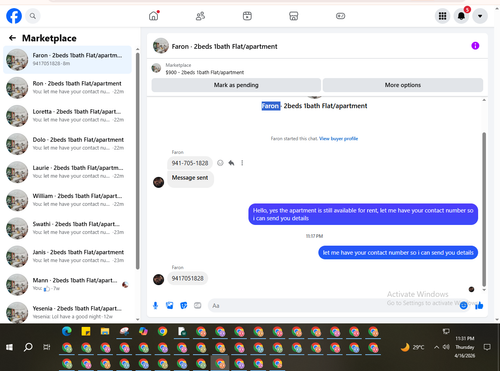The image size is (500, 371).
Task: Click the voice clip microphone icon
Action: click(x=155, y=305)
